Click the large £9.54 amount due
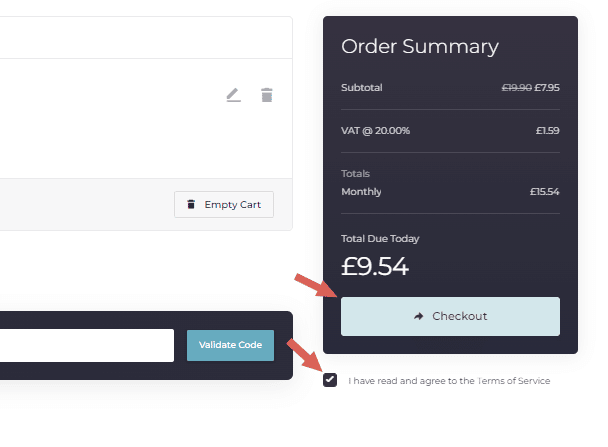Viewport: 608px width, 447px height. point(375,266)
